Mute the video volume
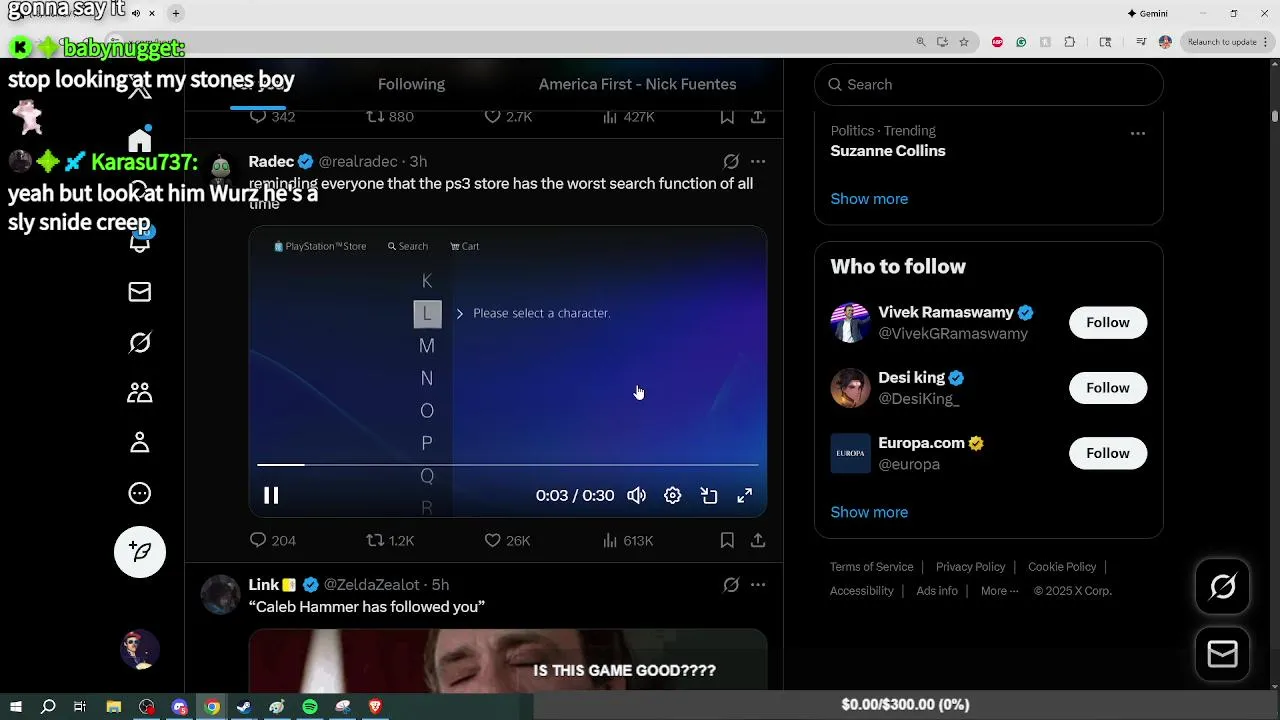 [x=636, y=495]
